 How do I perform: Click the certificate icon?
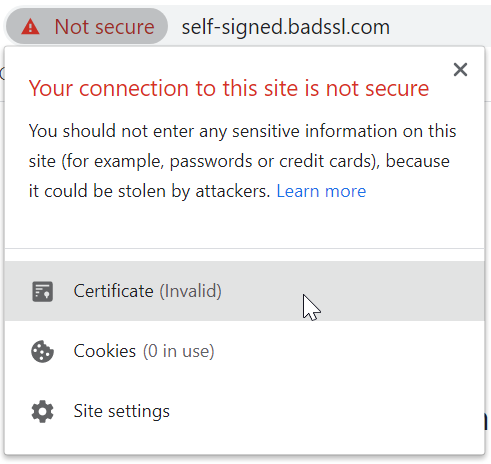(42, 291)
